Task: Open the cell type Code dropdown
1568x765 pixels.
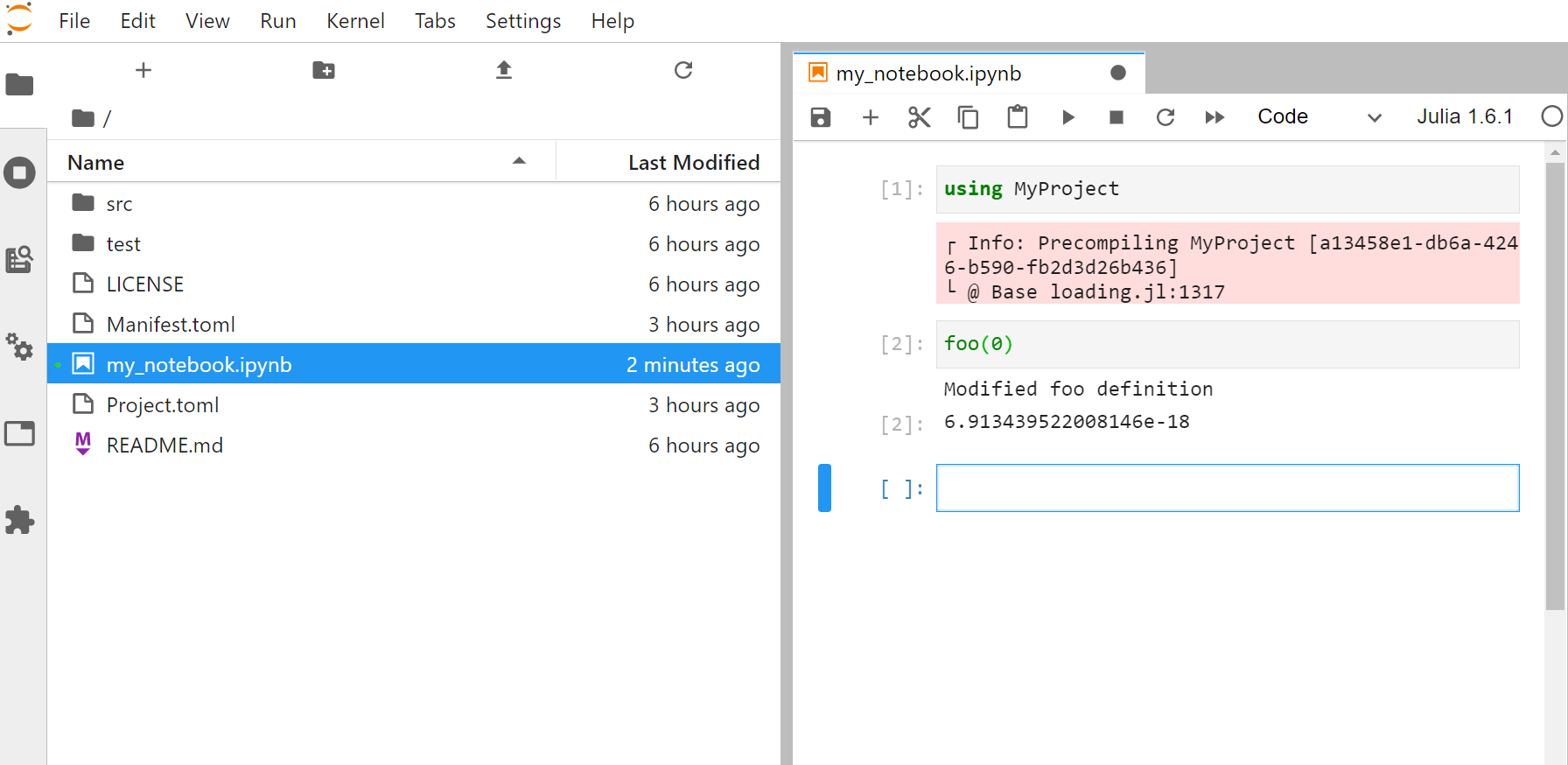Action: (1319, 117)
